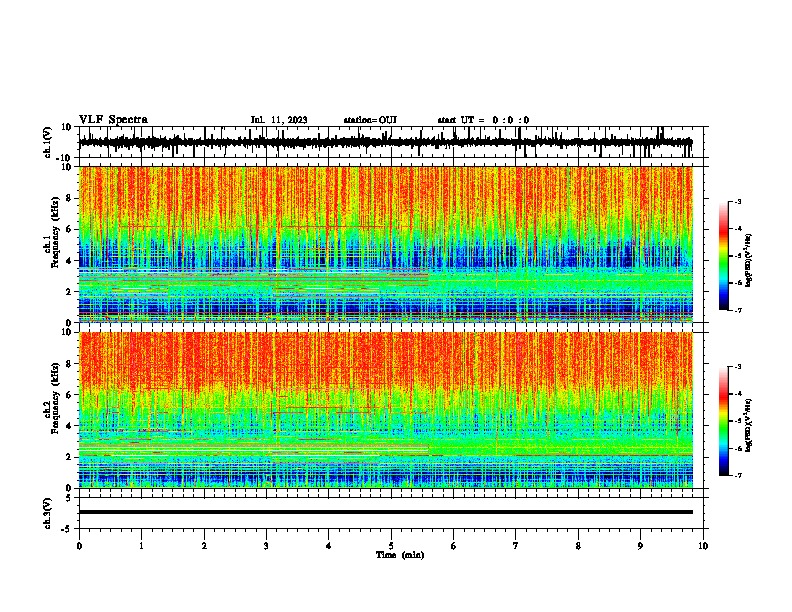Click time-axis tick label '7'
The image size is (792, 612).
coord(516,546)
